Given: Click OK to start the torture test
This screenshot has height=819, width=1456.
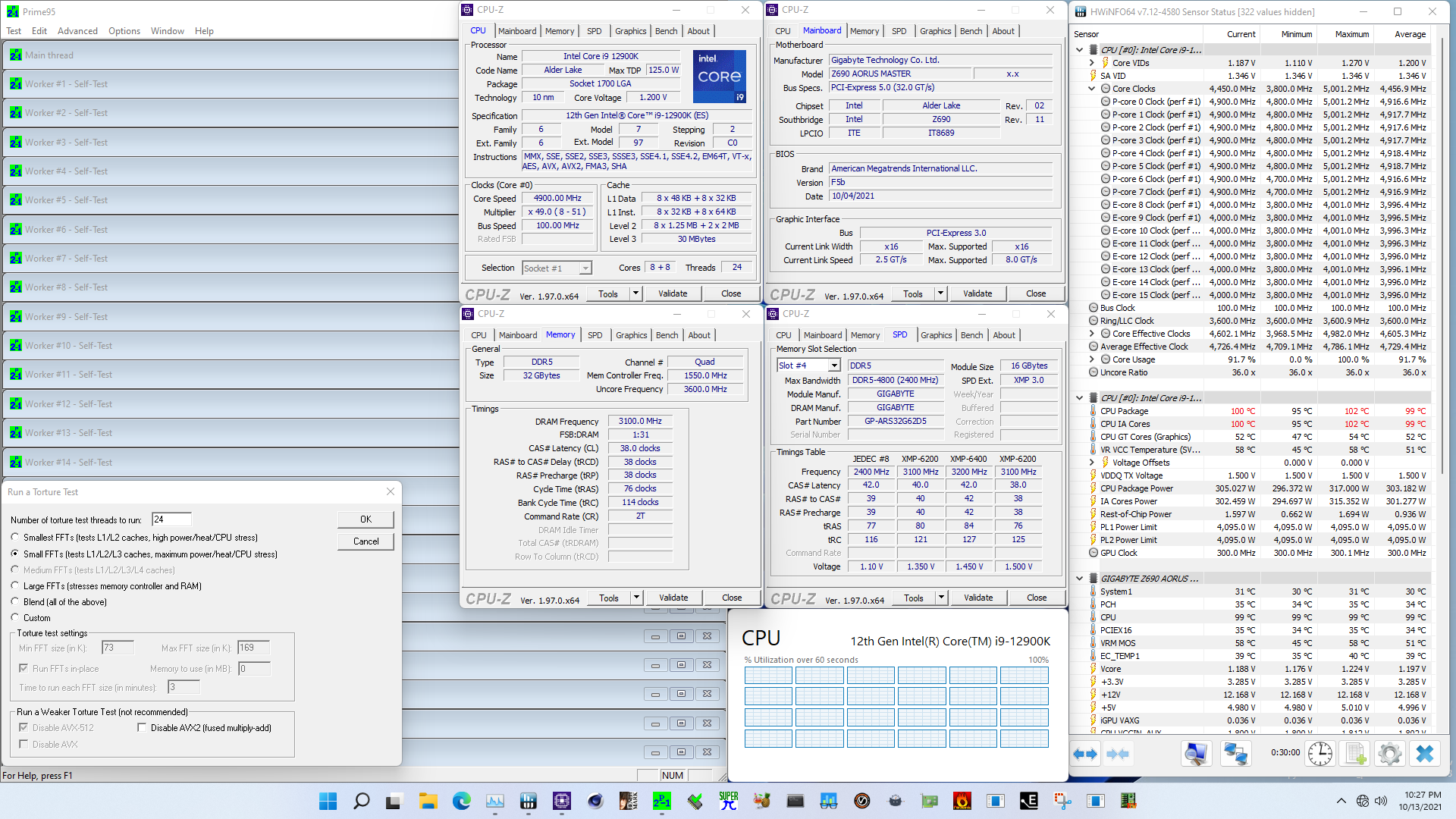Looking at the screenshot, I should coord(366,519).
